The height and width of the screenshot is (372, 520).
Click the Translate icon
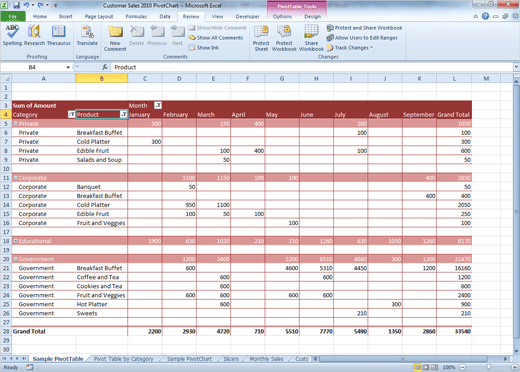87,35
